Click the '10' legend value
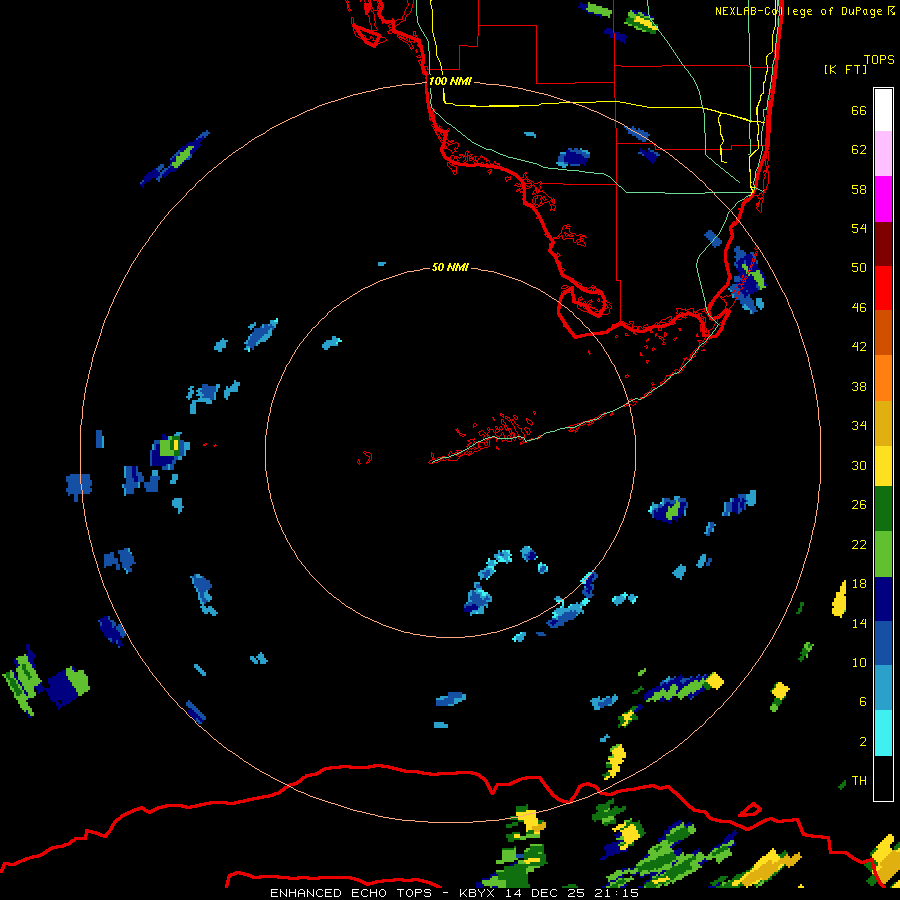 pos(859,662)
